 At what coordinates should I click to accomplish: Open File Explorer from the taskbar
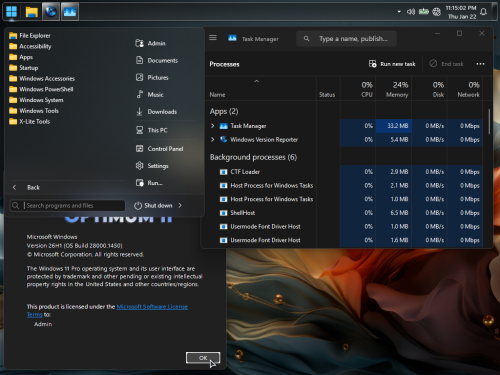pyautogui.click(x=31, y=12)
